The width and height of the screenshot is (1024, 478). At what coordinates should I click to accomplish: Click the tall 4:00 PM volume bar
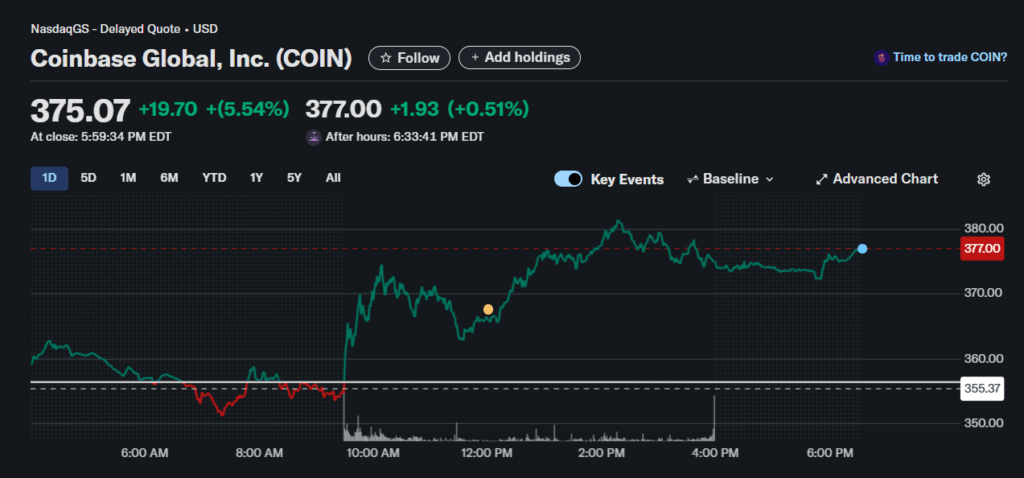(x=714, y=418)
